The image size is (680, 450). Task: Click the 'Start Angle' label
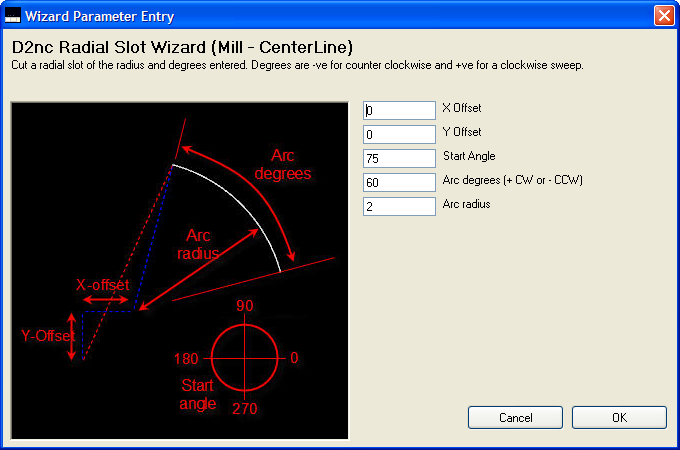(x=469, y=156)
